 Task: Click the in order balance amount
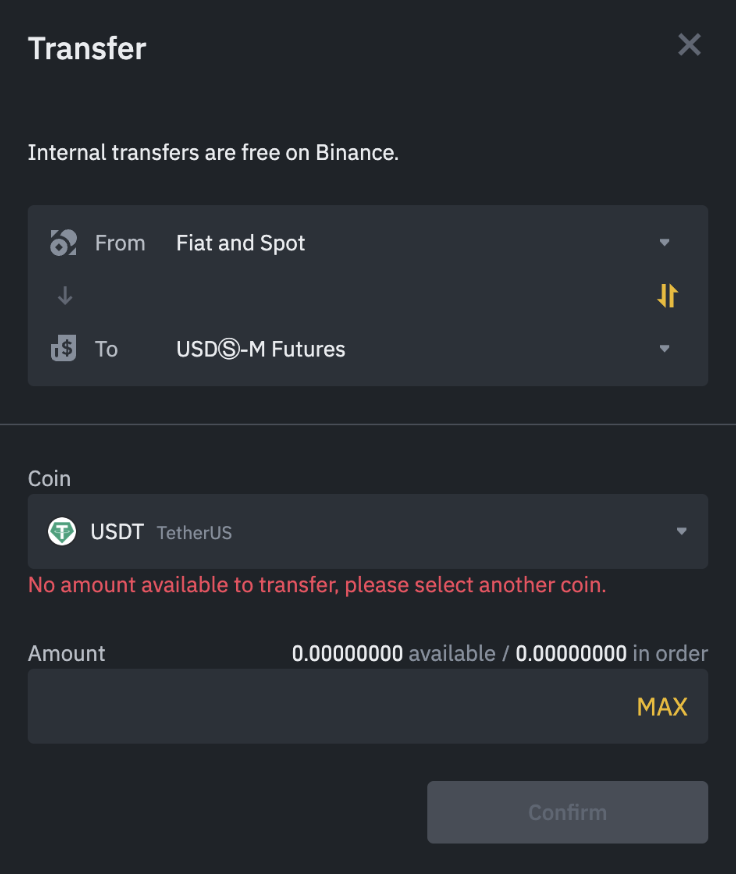(x=571, y=654)
